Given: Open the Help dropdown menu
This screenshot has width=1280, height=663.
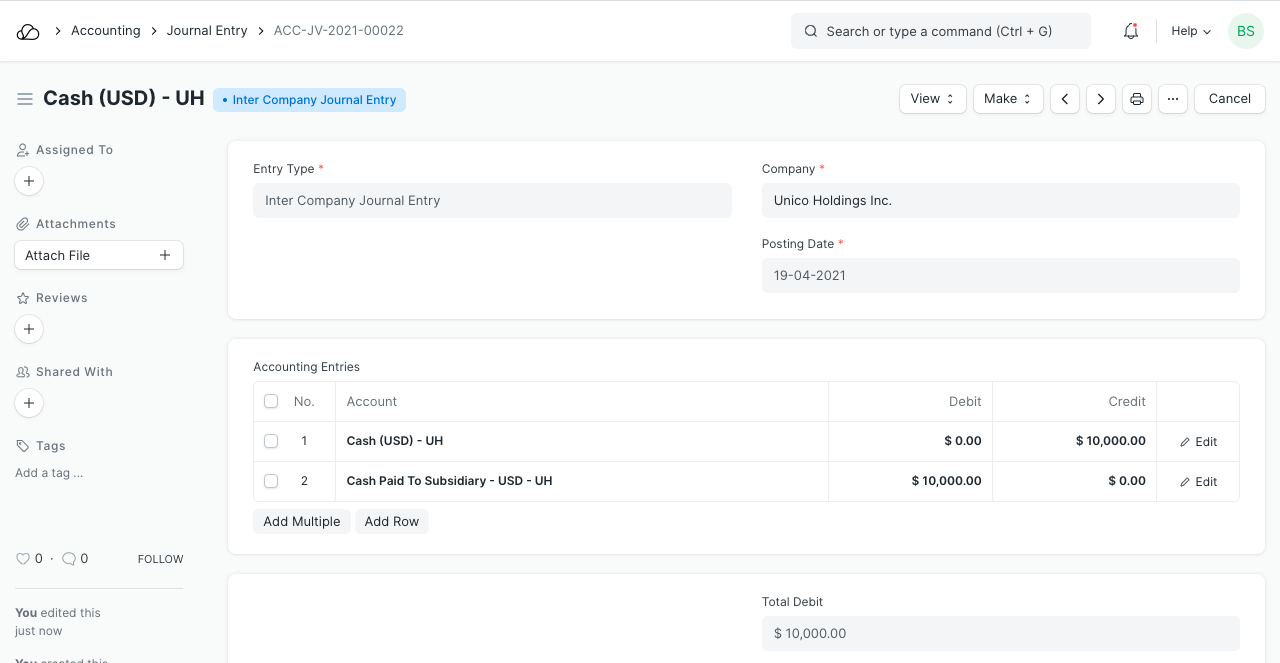Looking at the screenshot, I should pyautogui.click(x=1191, y=31).
